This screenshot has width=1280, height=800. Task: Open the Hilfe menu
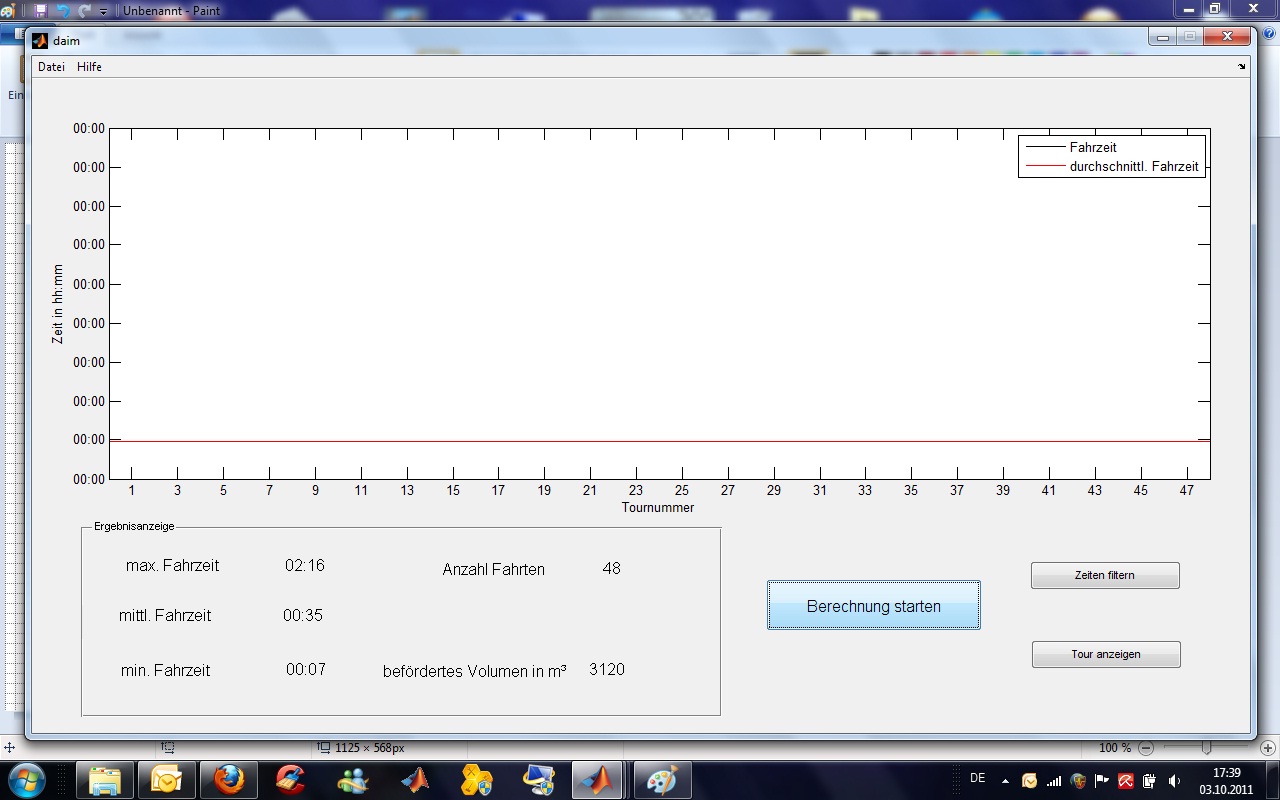tap(89, 67)
